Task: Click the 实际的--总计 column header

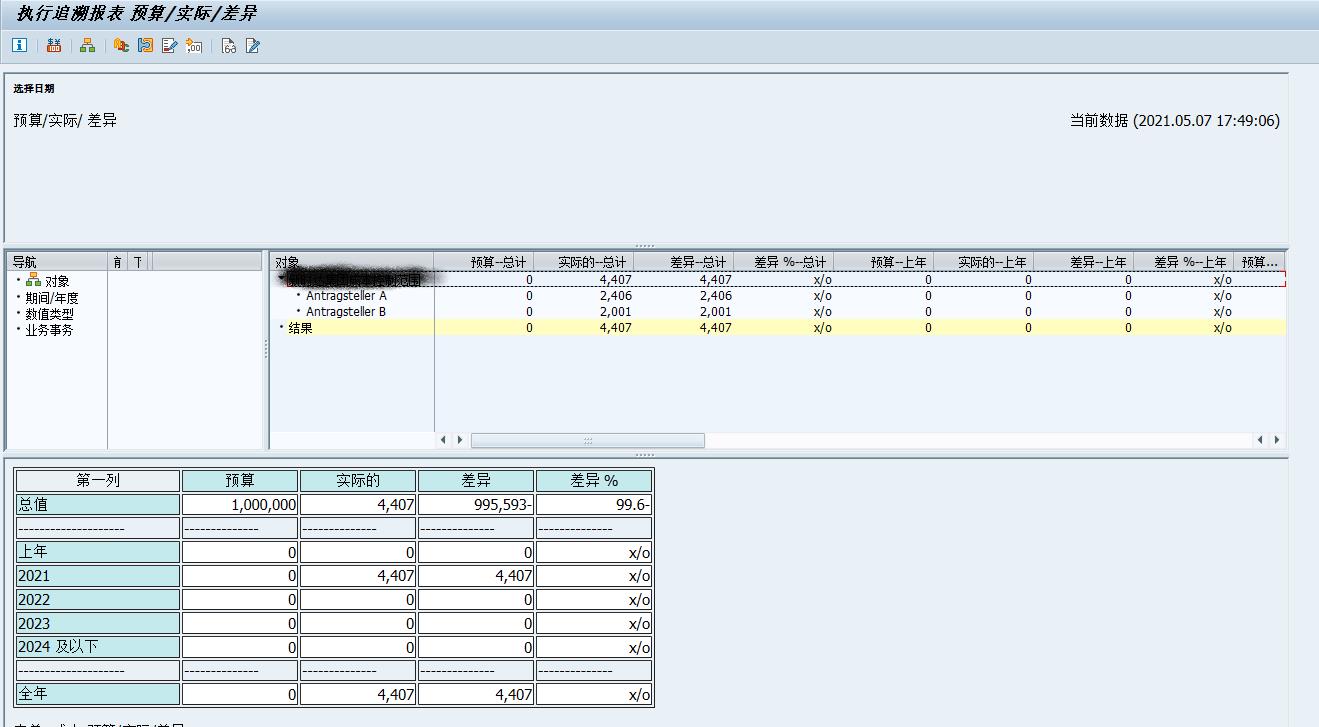Action: pos(584,262)
